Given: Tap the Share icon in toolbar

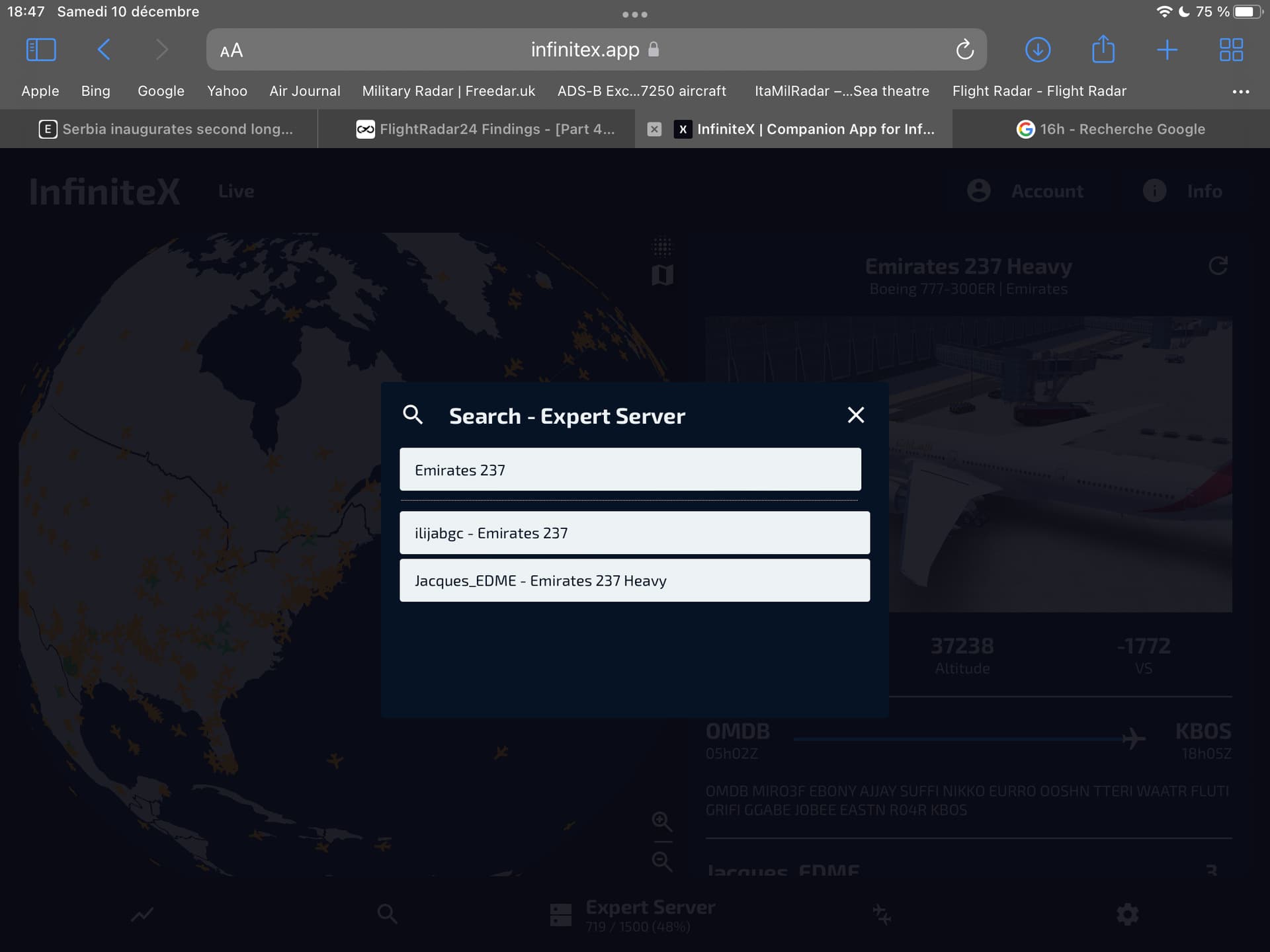Looking at the screenshot, I should [1103, 50].
